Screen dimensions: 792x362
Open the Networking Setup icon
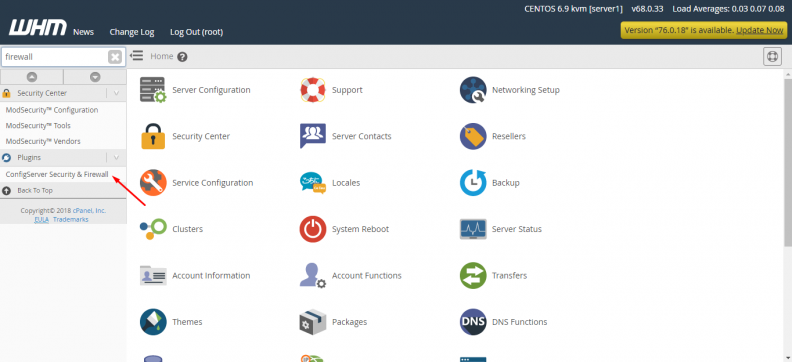tap(473, 90)
